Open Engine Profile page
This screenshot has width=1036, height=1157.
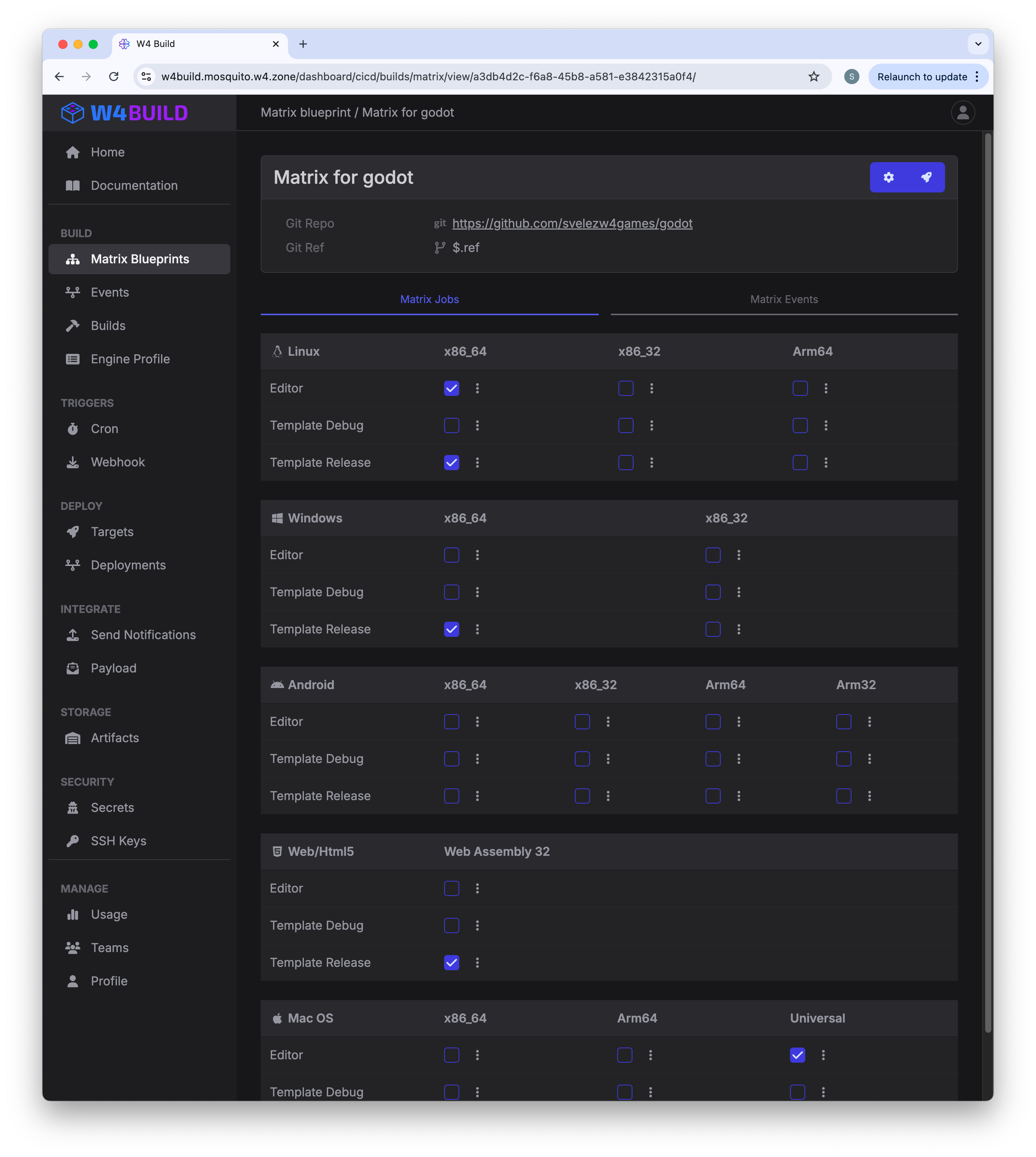[139, 359]
